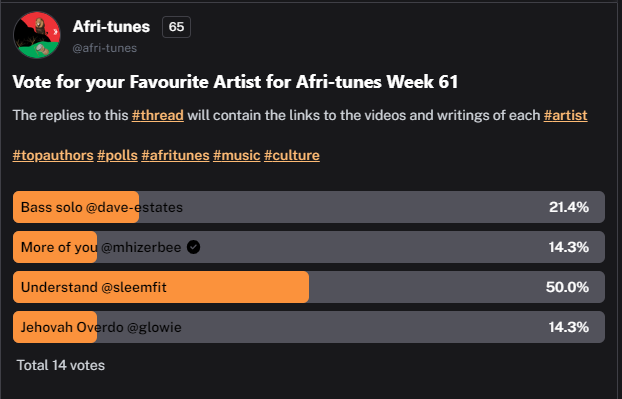The width and height of the screenshot is (622, 399).
Task: Open the @afri-tunes handle link
Action: coord(105,48)
